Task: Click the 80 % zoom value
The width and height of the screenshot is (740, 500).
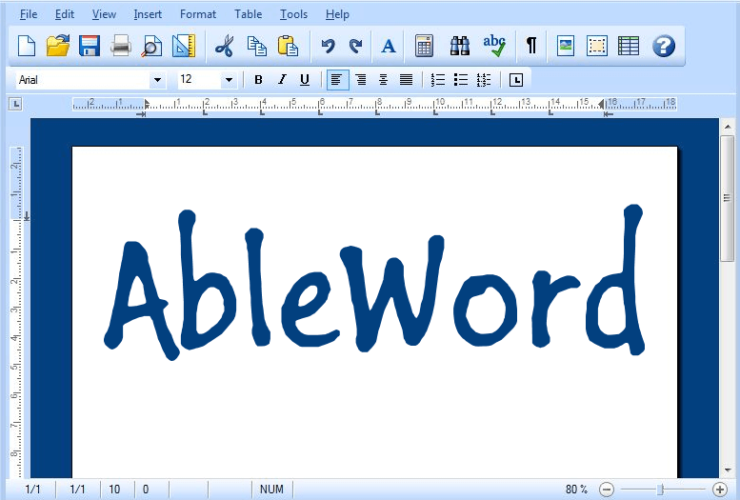Action: 576,489
